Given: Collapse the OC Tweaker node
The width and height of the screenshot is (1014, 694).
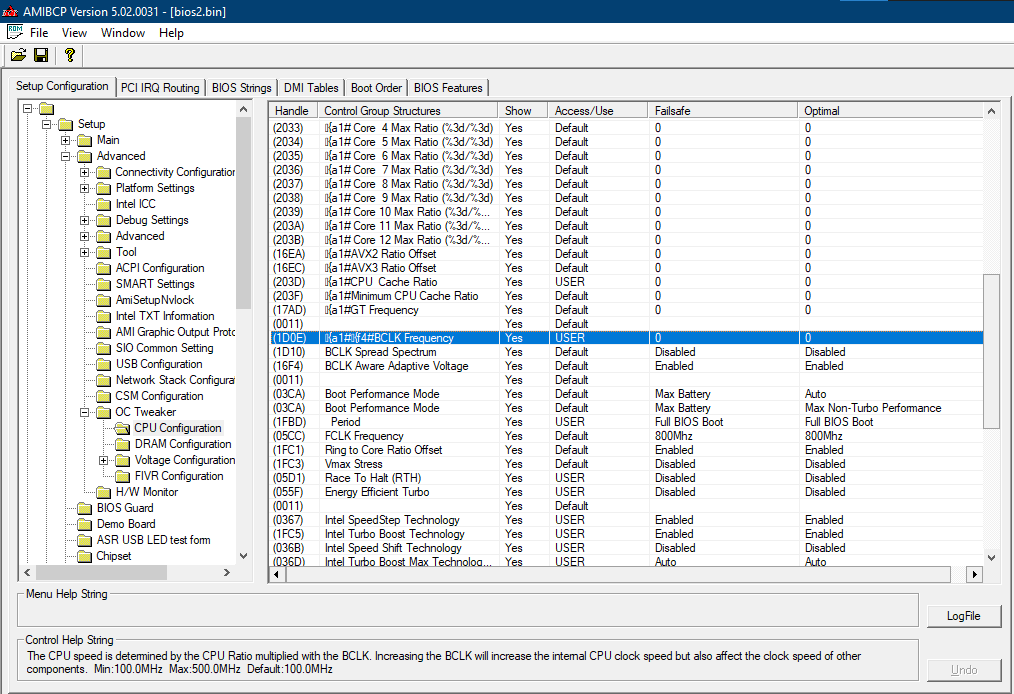Looking at the screenshot, I should point(84,412).
